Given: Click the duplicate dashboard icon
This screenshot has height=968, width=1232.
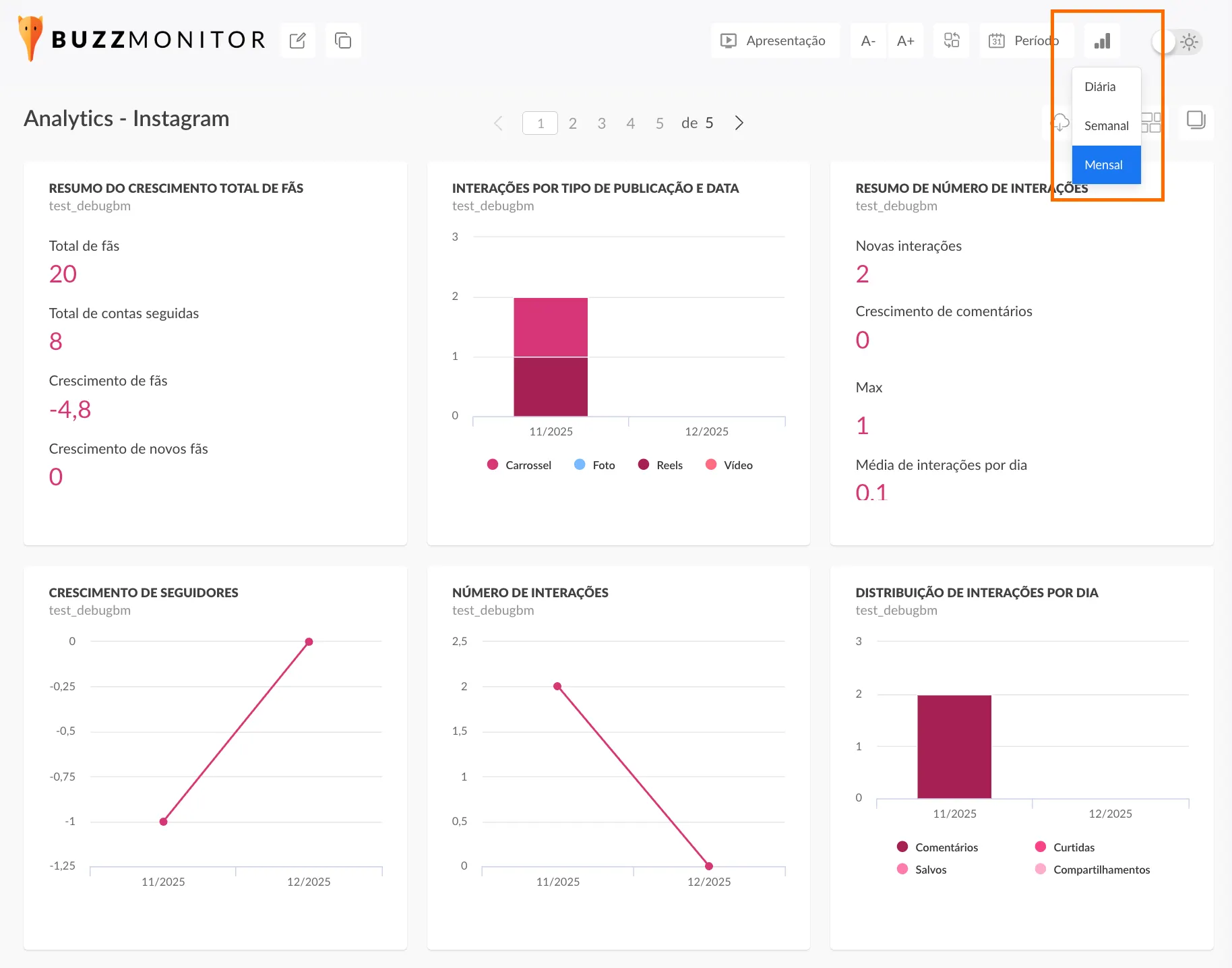Looking at the screenshot, I should (343, 40).
